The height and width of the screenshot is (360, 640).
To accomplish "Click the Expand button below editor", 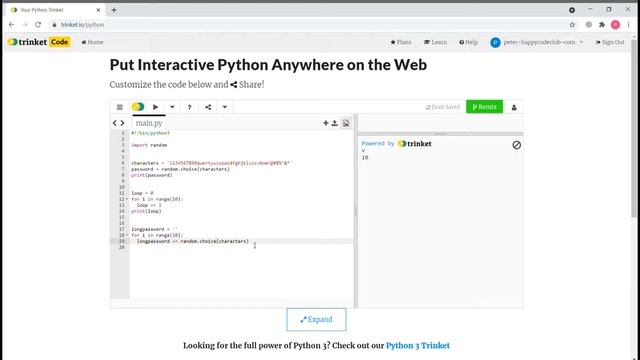I will click(x=316, y=320).
